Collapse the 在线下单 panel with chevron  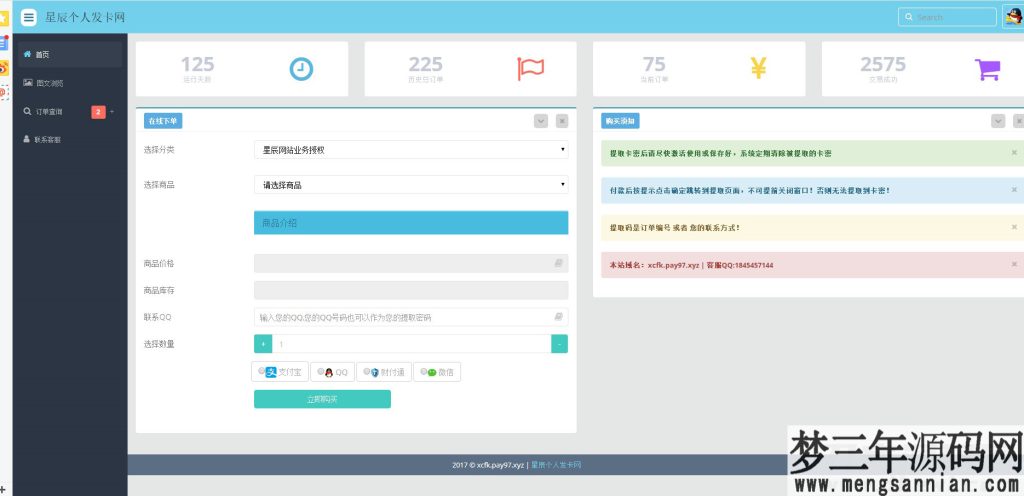(x=541, y=121)
